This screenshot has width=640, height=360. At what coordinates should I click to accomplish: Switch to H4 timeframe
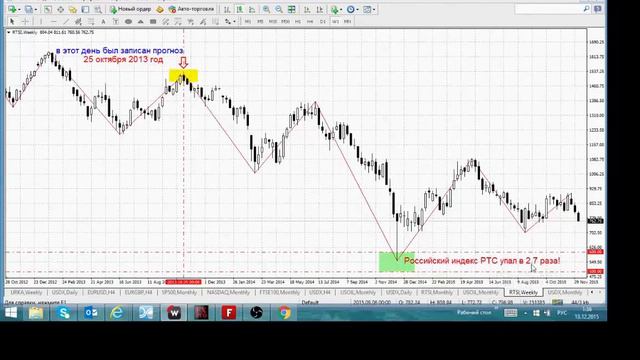(x=310, y=21)
